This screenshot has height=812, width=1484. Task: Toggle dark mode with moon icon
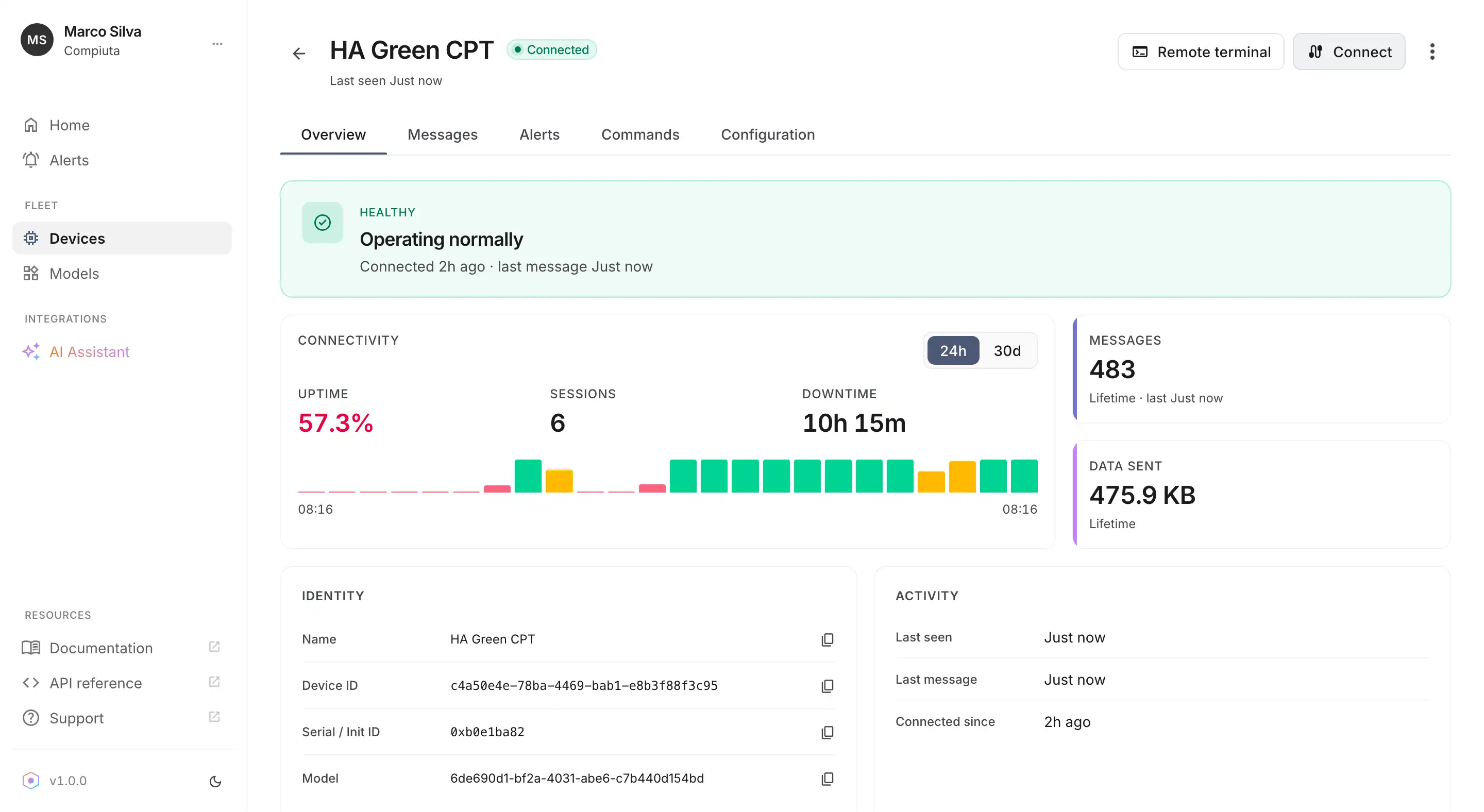(215, 782)
